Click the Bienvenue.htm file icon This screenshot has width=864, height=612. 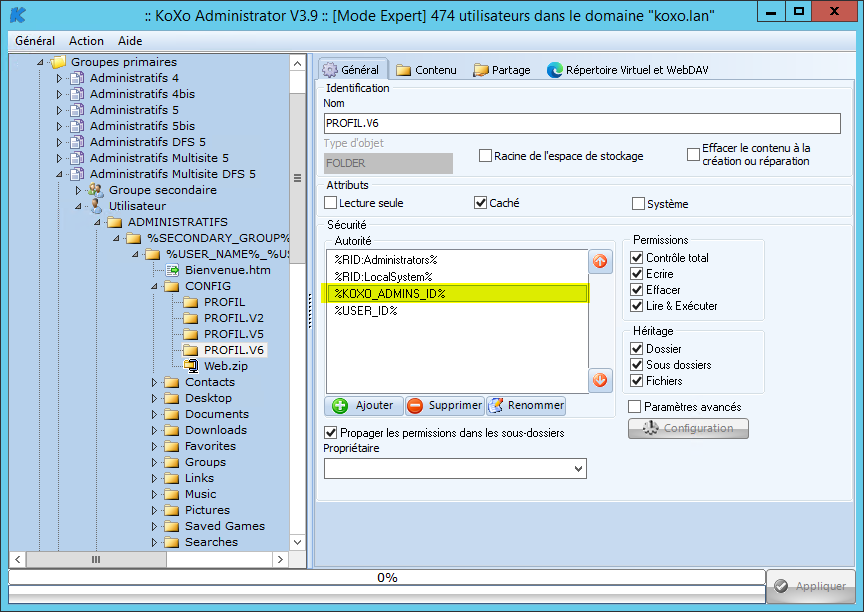pyautogui.click(x=172, y=270)
